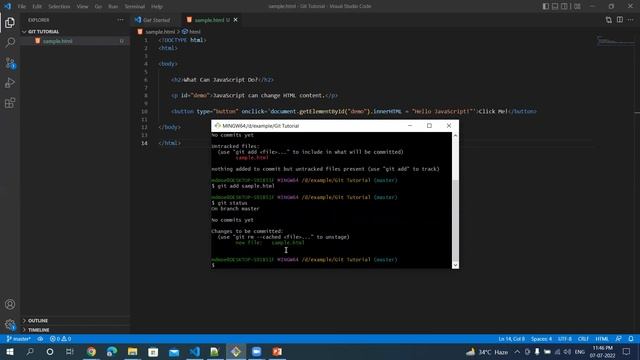Open the editor More Actions ellipsis menu
This screenshot has width=640, height=360.
click(631, 20)
